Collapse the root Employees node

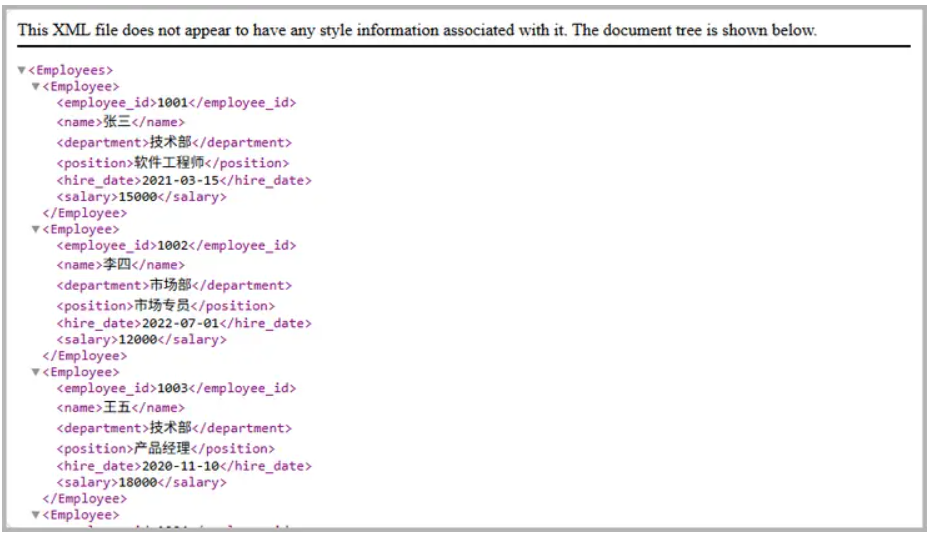(x=22, y=71)
